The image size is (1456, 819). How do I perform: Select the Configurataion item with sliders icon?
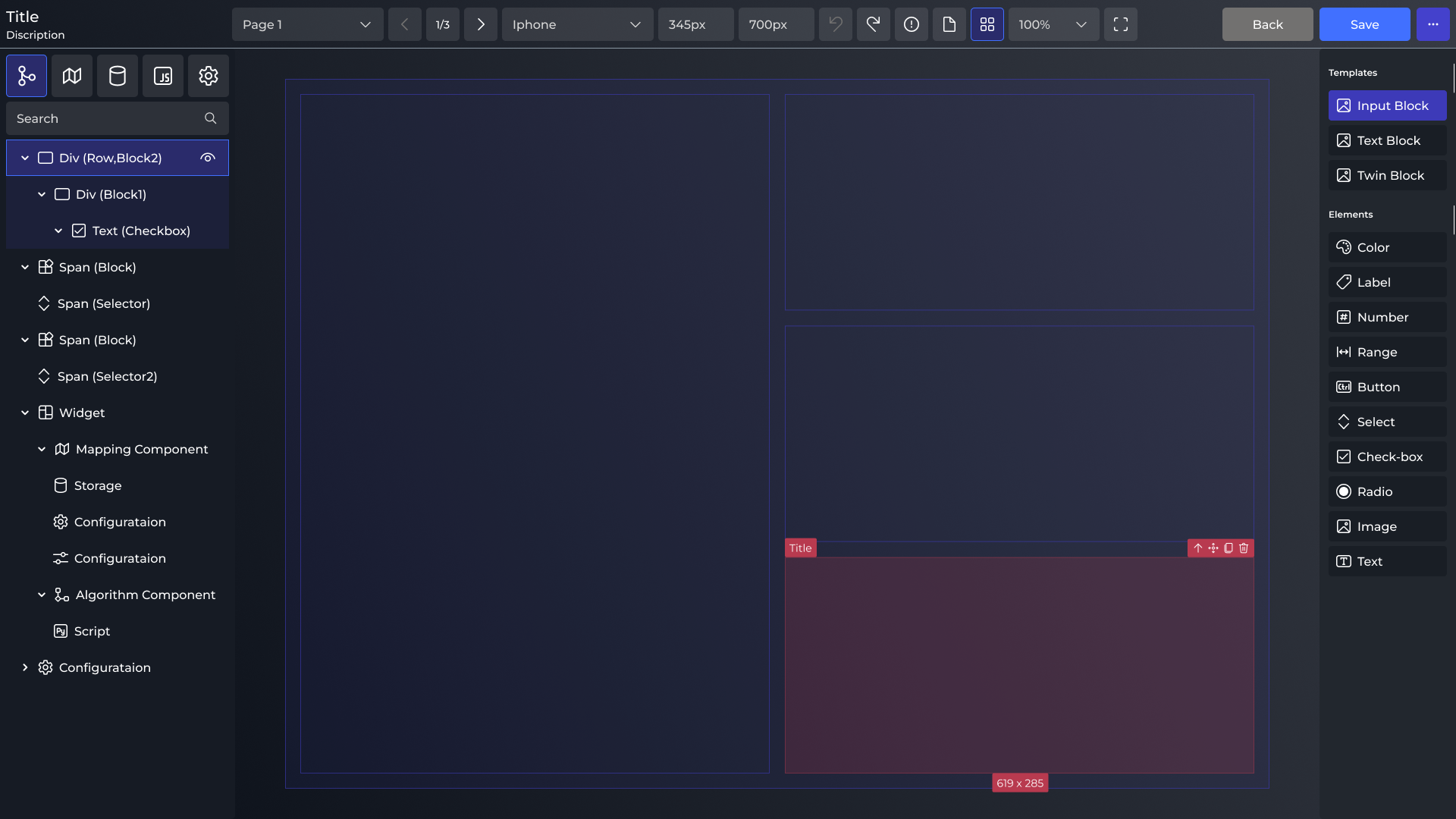pyautogui.click(x=118, y=558)
